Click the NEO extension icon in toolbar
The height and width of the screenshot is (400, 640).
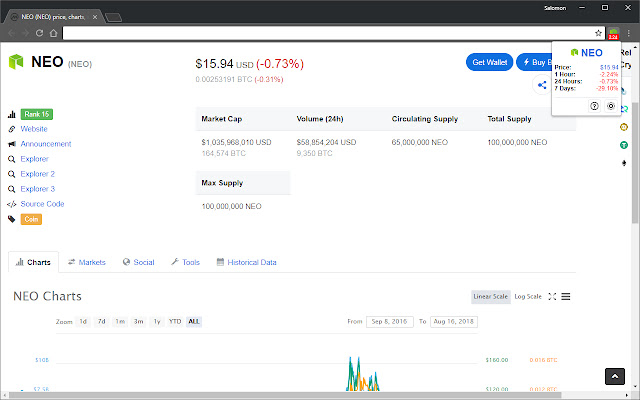tap(613, 33)
